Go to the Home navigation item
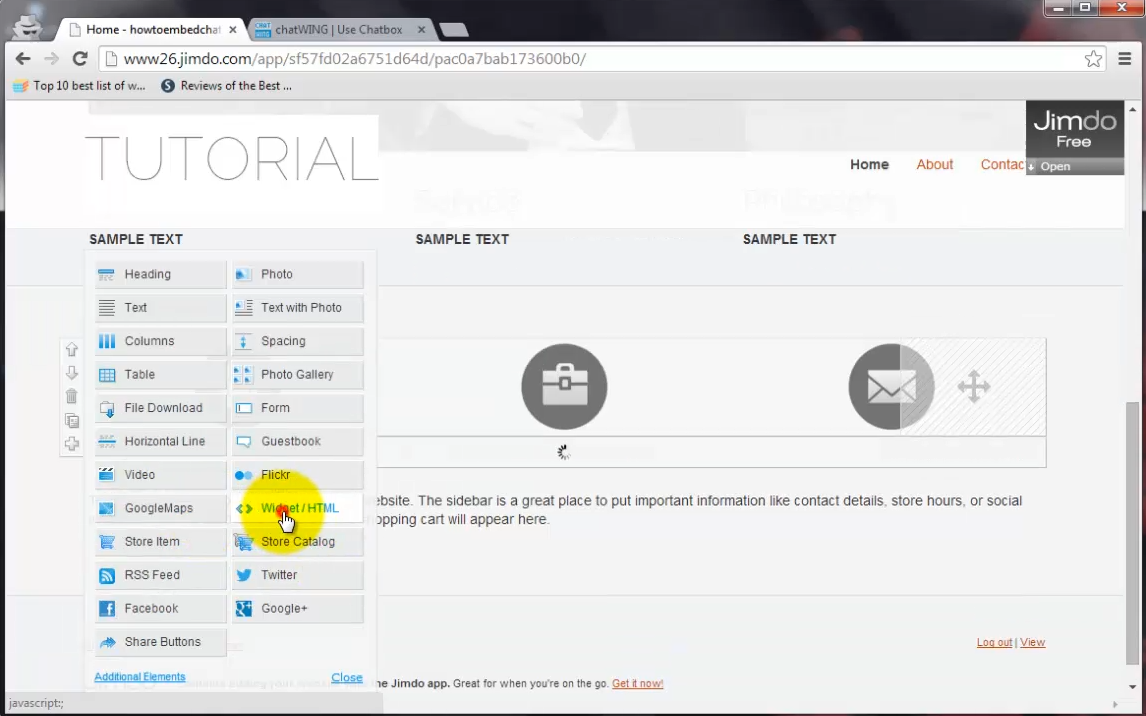This screenshot has width=1146, height=716. pos(869,164)
